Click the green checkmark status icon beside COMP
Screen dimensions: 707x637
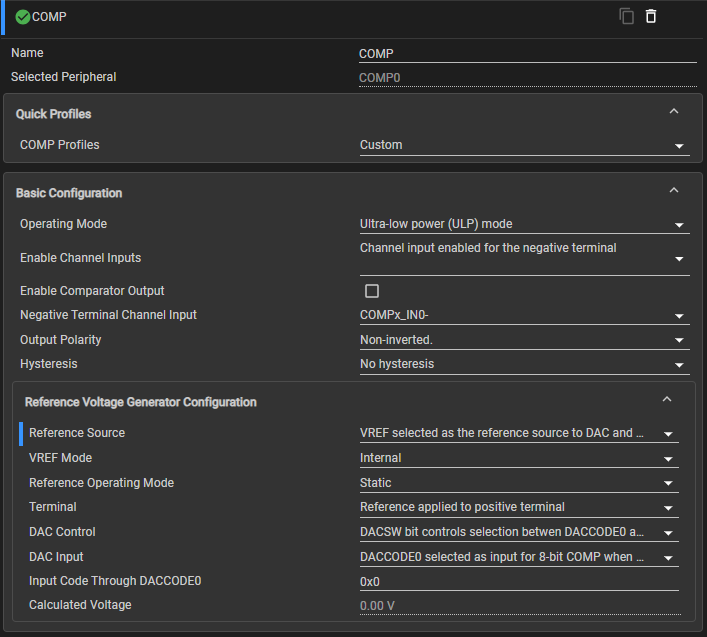pyautogui.click(x=23, y=17)
